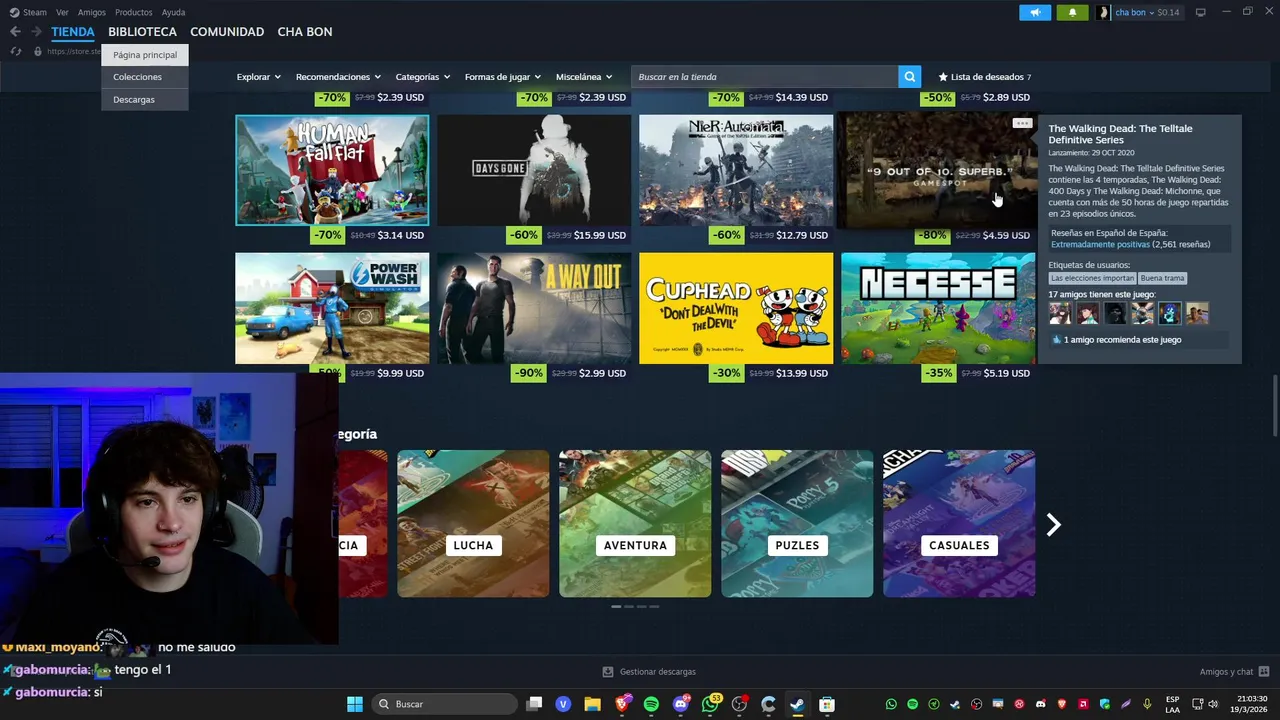This screenshot has height=720, width=1280.
Task: Open Brave browser from the taskbar
Action: 622,704
